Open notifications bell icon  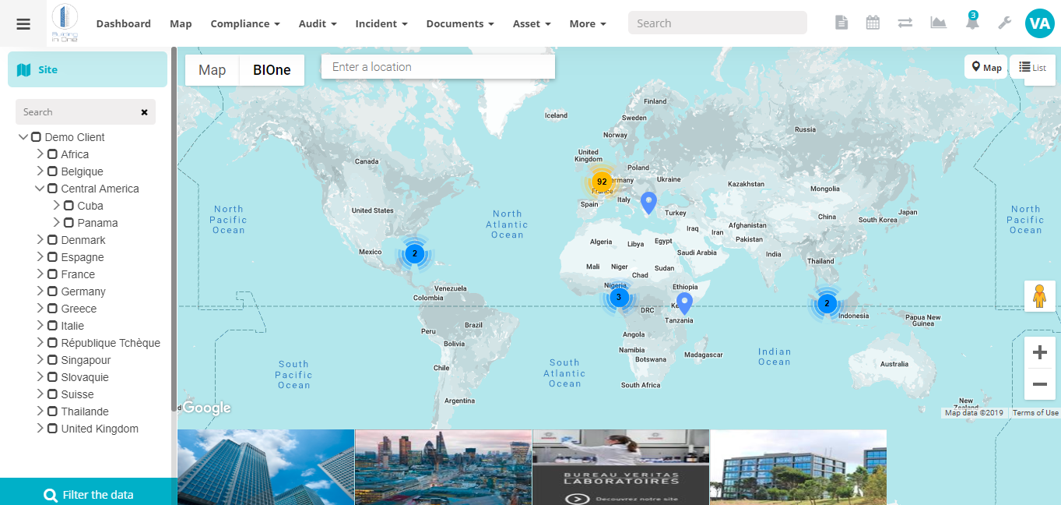pyautogui.click(x=971, y=23)
